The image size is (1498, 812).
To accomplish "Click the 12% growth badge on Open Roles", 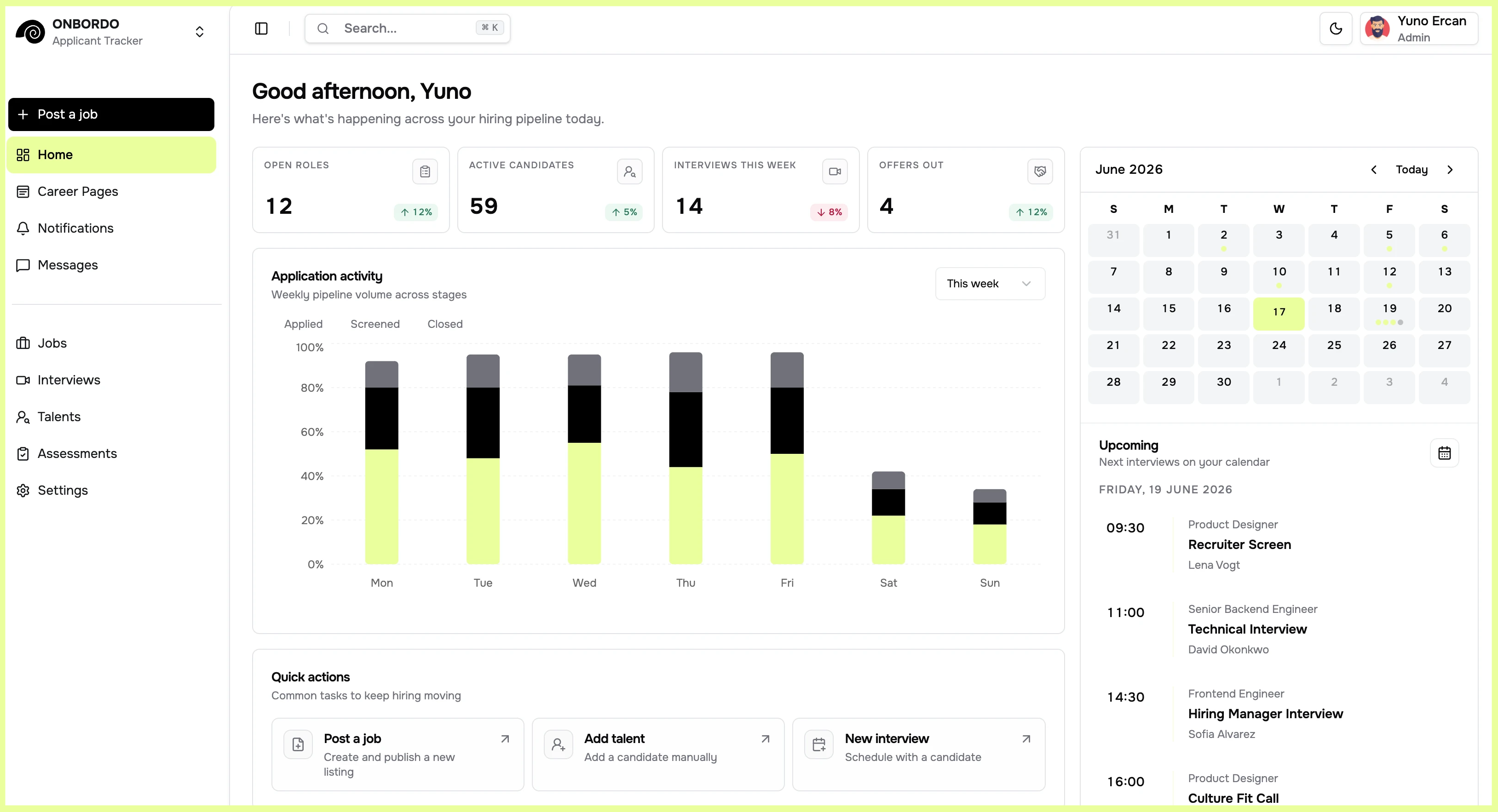I will (416, 212).
